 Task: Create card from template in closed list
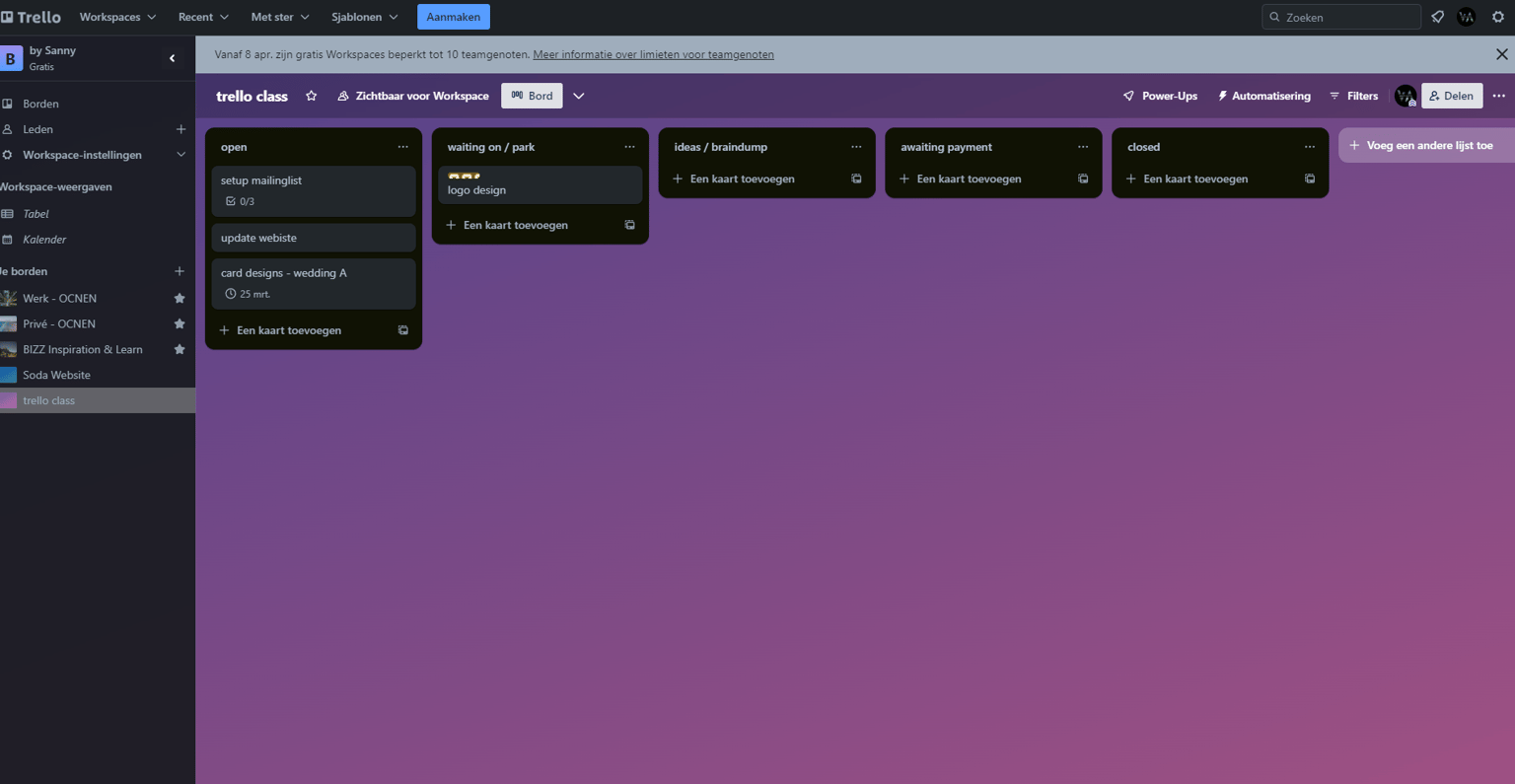click(x=1310, y=178)
